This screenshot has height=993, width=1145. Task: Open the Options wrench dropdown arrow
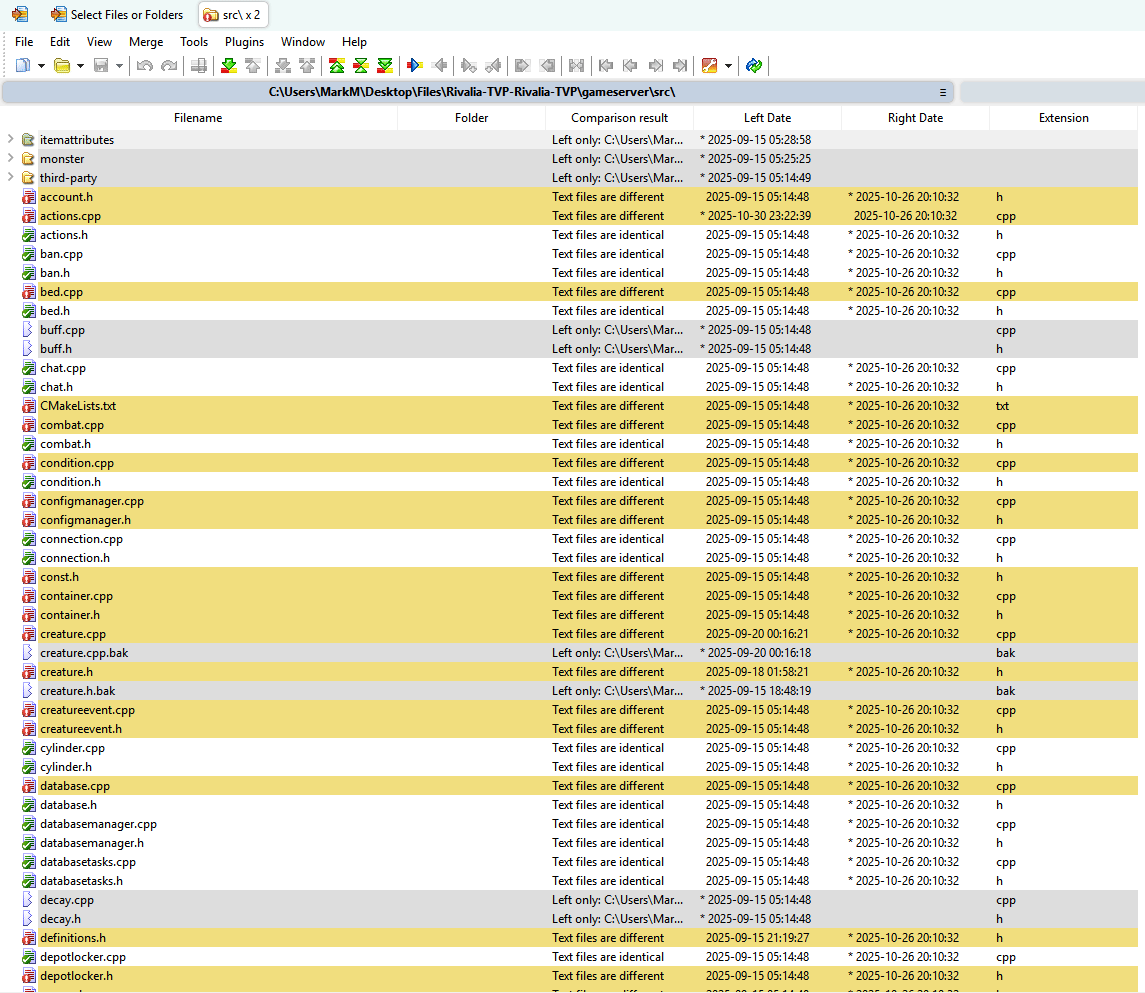728,66
